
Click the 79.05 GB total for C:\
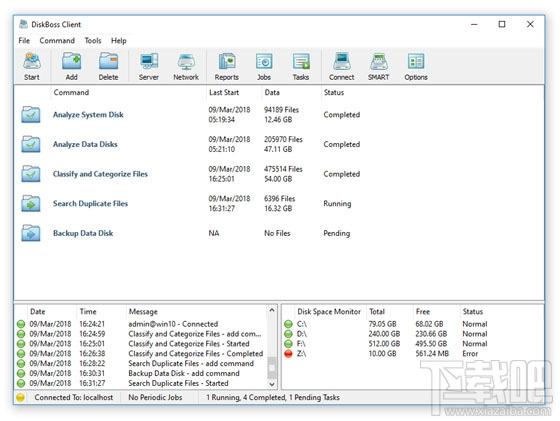[382, 324]
